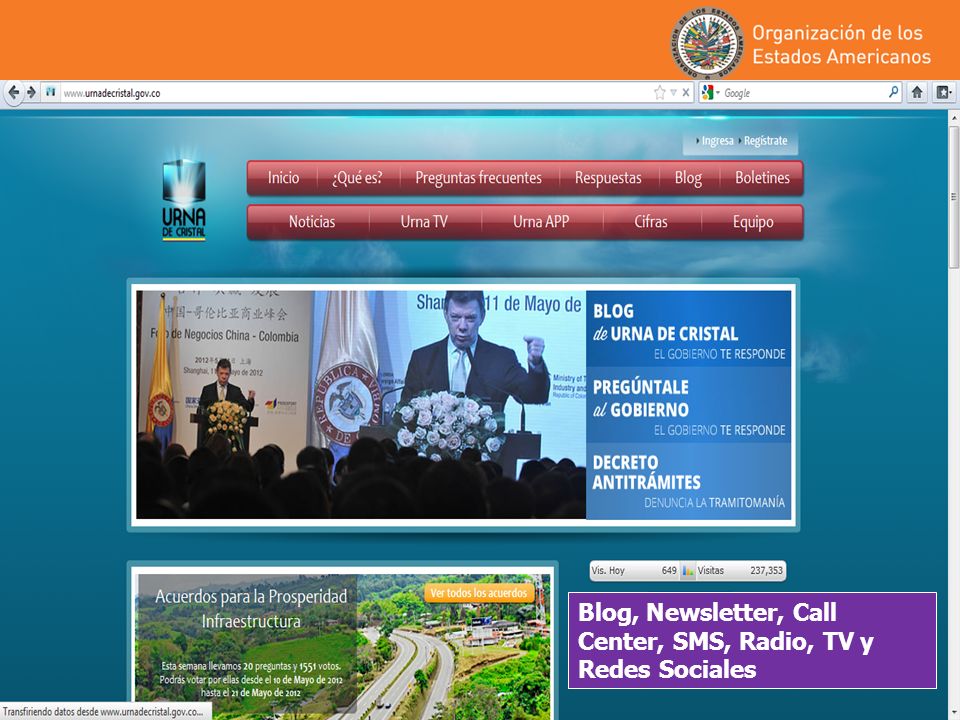Viewport: 960px width, 720px height.
Task: Open Pregúntale al Gobierno banner
Action: [689, 405]
